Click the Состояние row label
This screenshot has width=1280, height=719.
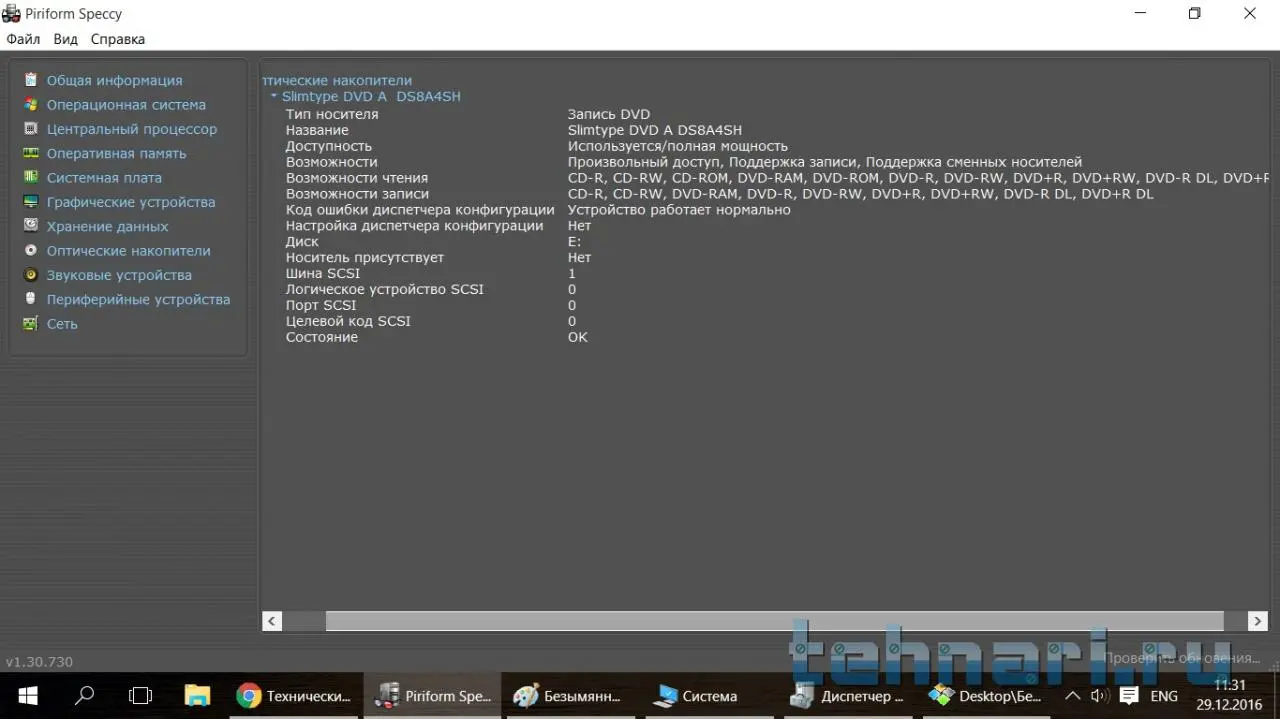(x=322, y=337)
